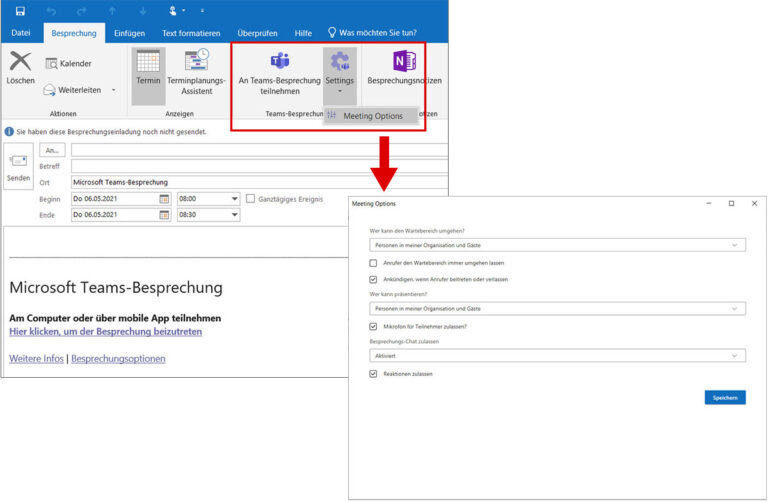Click the Save icon in quick access toolbar
The height and width of the screenshot is (502, 768).
[20, 11]
